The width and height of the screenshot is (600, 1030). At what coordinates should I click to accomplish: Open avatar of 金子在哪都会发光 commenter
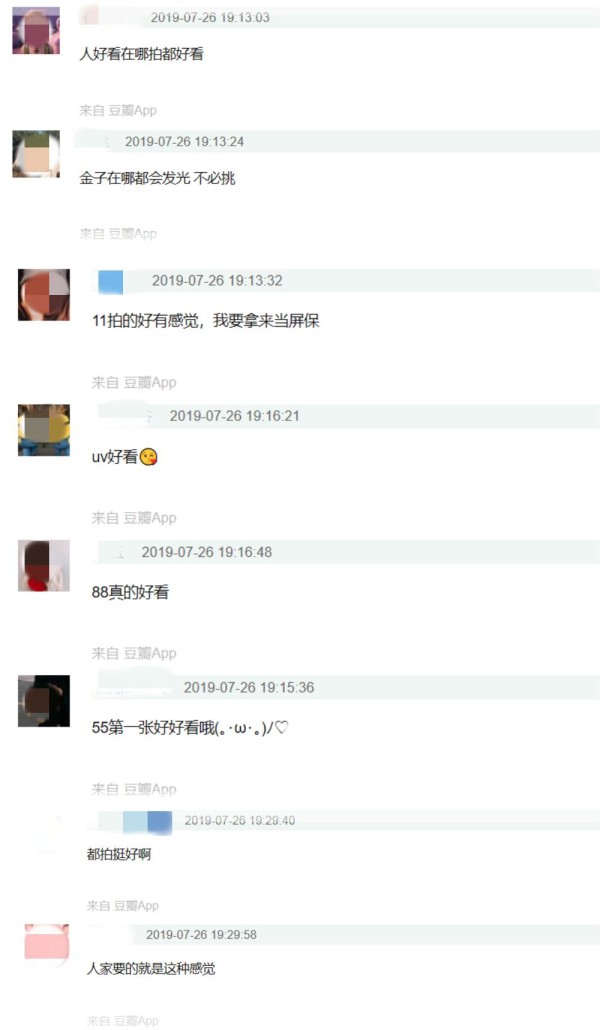[x=35, y=154]
